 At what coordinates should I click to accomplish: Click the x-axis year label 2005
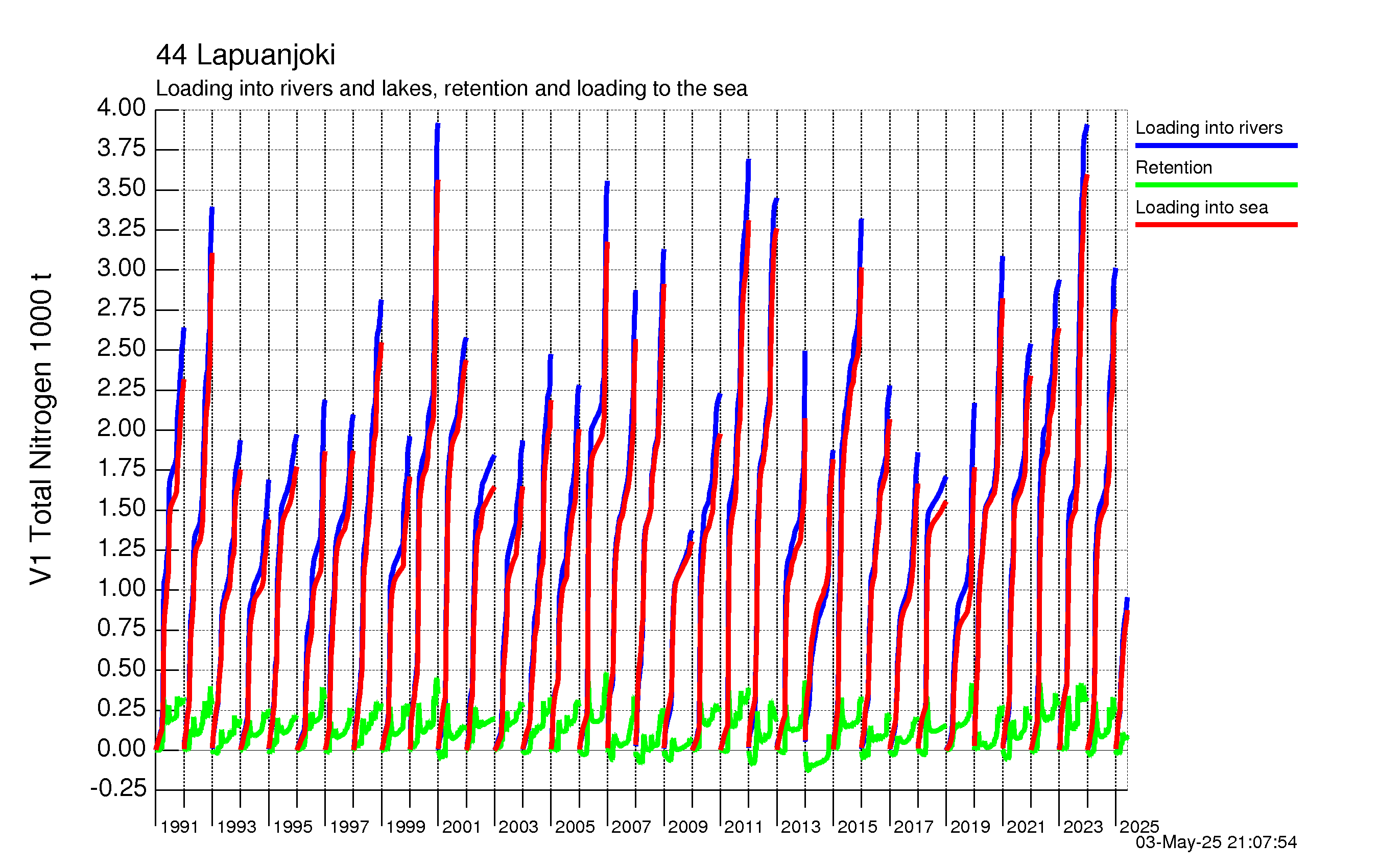pyautogui.click(x=575, y=827)
